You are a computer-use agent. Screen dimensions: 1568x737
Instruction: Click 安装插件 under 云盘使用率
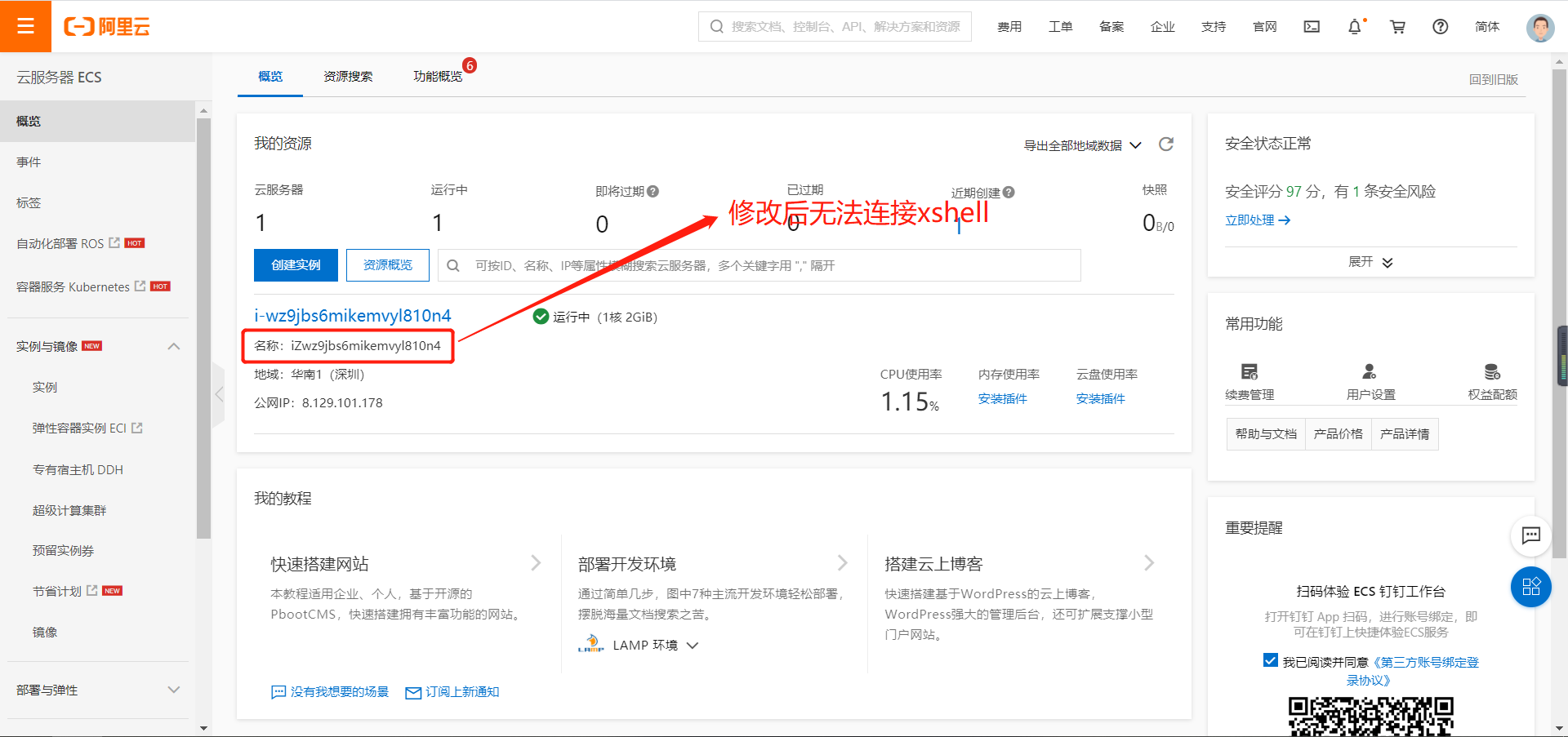coord(1100,398)
